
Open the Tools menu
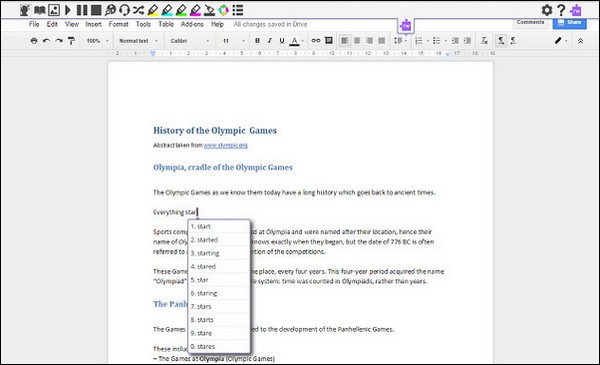coord(143,24)
